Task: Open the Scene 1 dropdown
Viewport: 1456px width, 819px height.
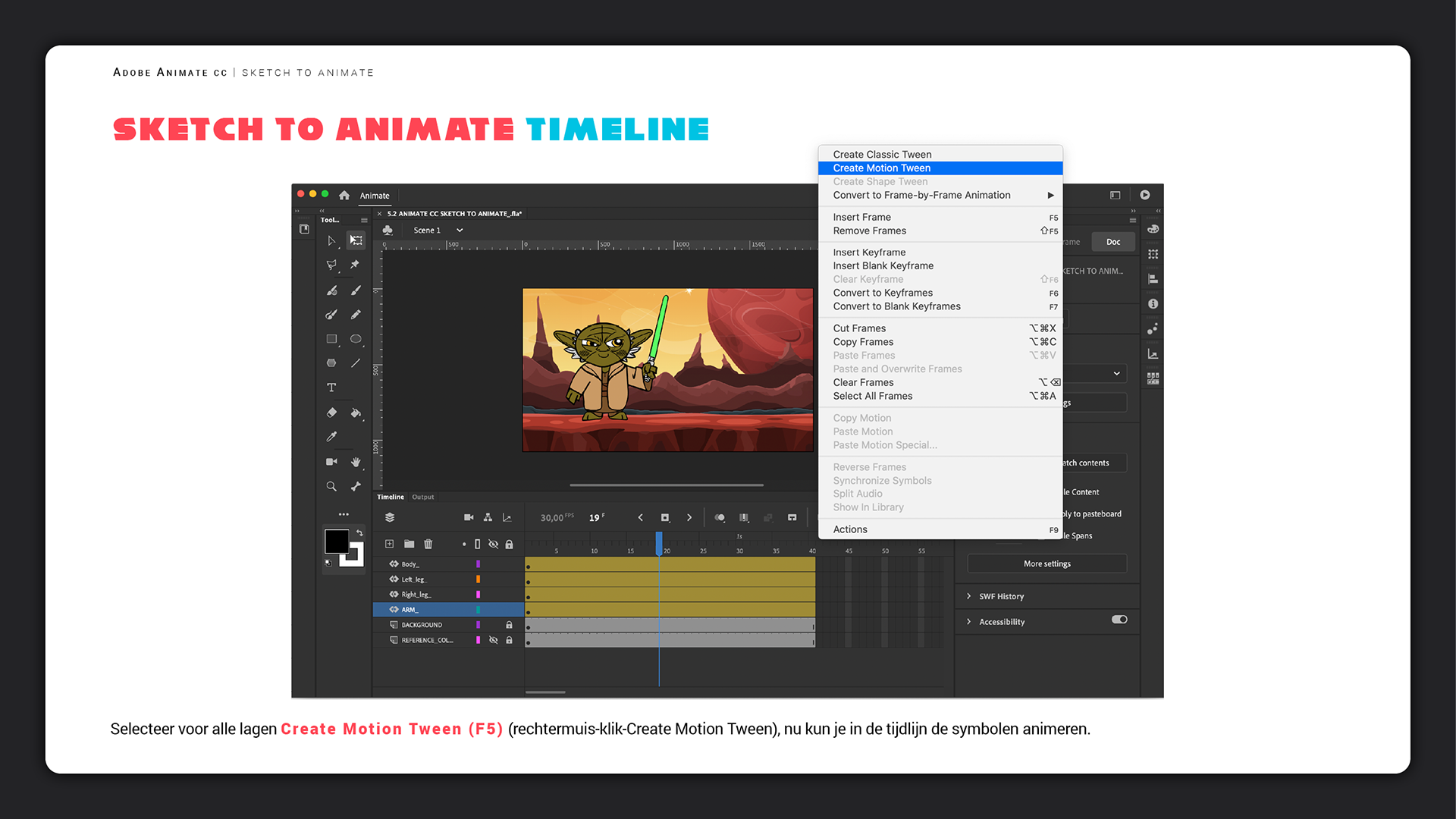Action: point(460,230)
